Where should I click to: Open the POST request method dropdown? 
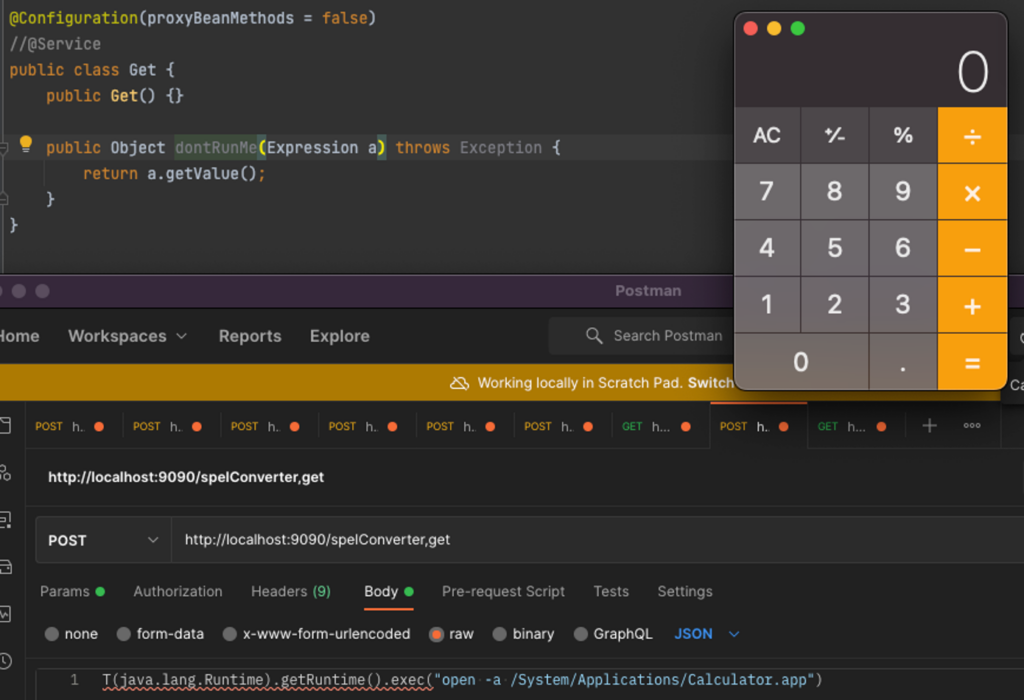click(x=103, y=540)
